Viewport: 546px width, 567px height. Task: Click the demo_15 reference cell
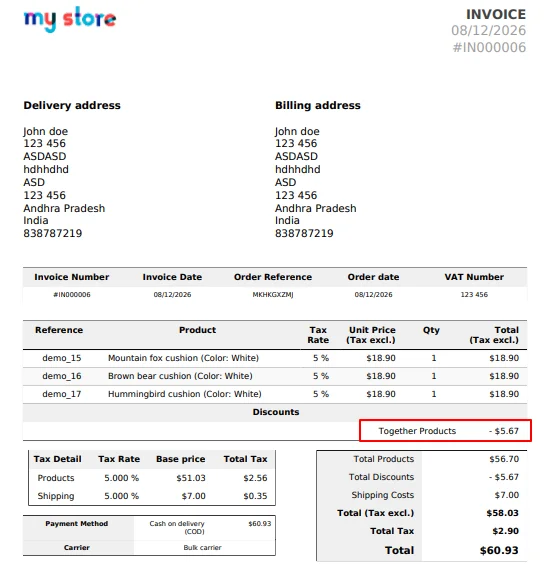tap(62, 358)
